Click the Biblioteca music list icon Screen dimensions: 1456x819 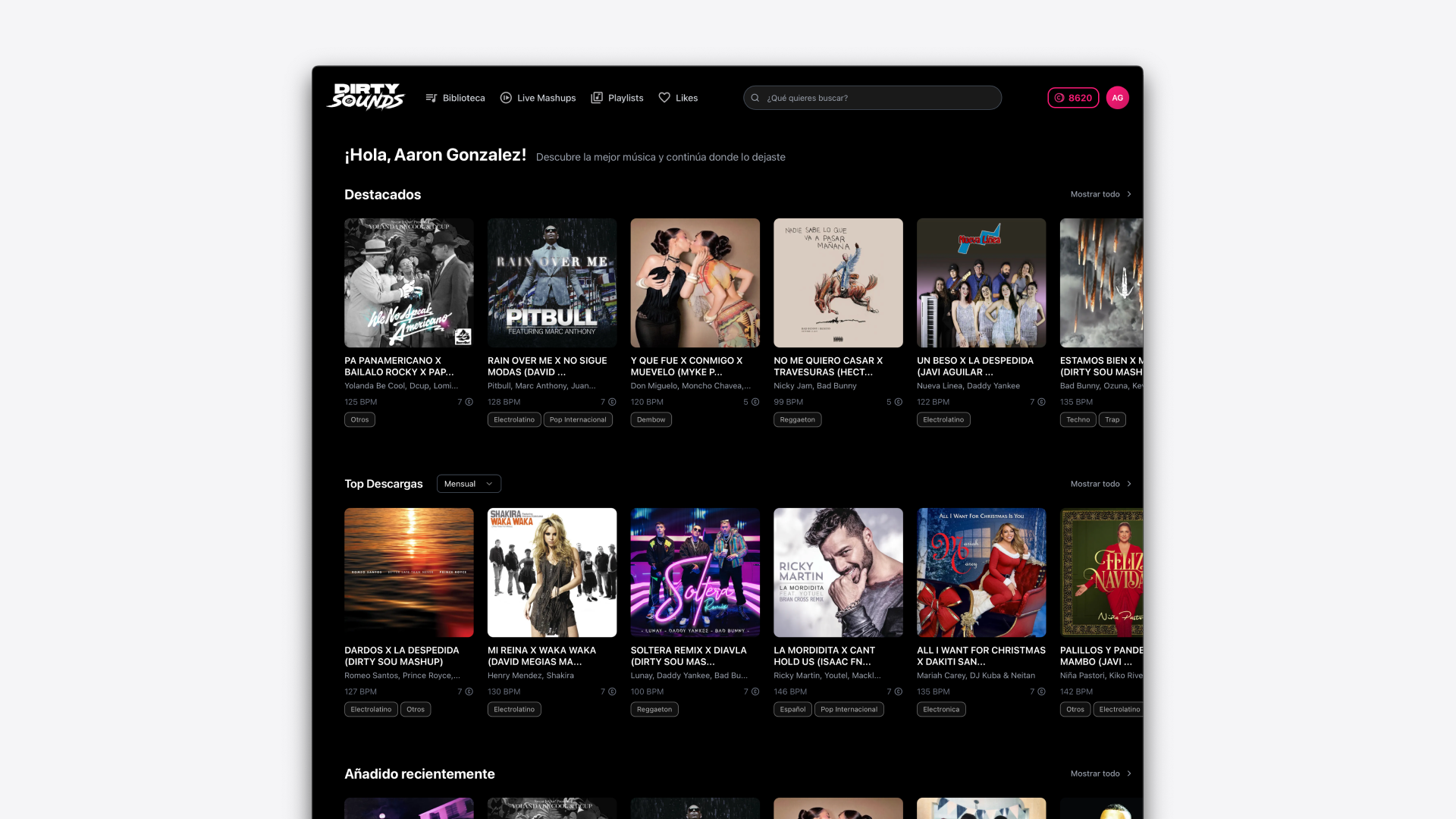[431, 98]
